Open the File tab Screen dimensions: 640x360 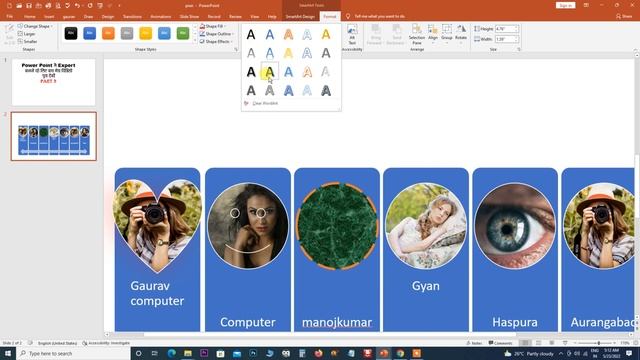pos(9,16)
